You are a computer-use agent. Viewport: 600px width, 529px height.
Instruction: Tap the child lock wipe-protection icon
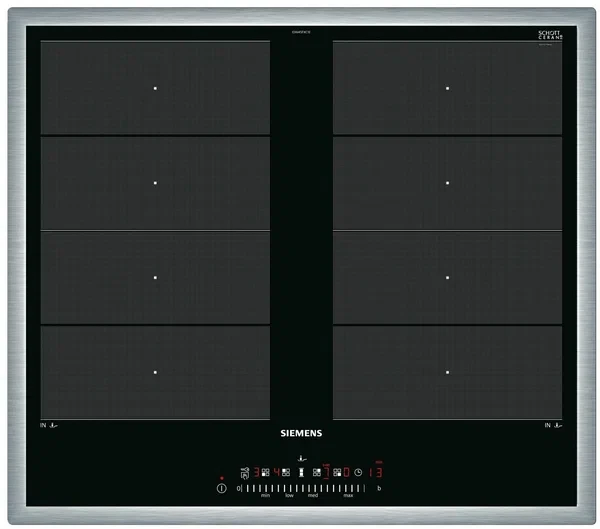click(x=245, y=472)
